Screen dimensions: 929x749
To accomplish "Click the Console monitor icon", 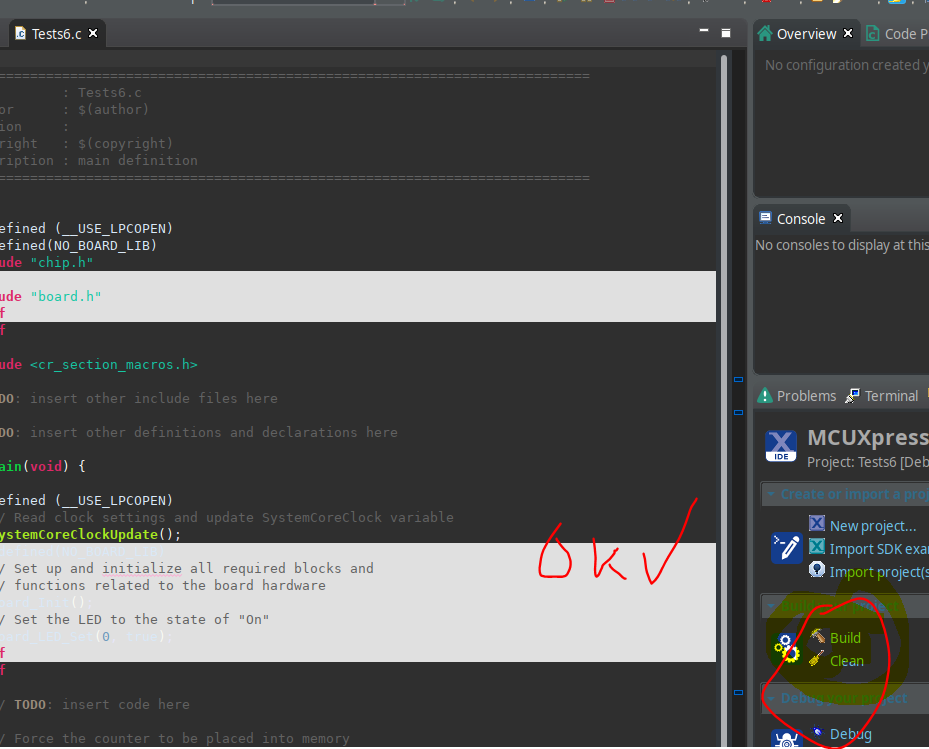I will (x=765, y=217).
